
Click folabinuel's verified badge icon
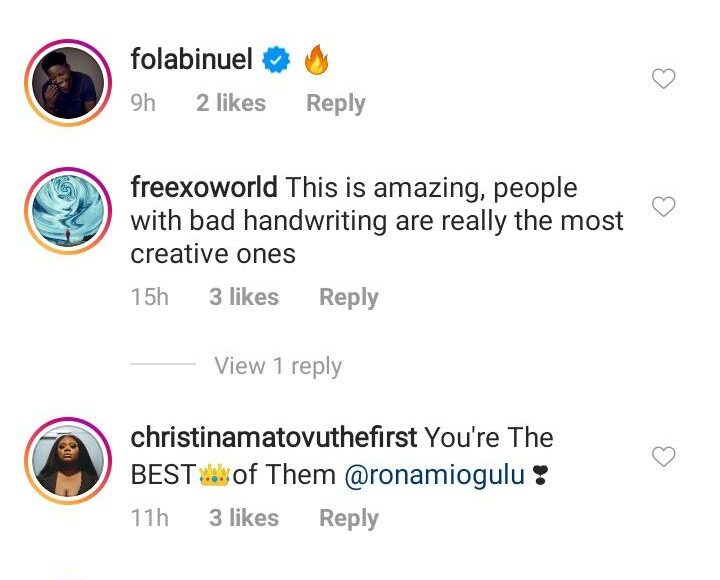pos(276,61)
